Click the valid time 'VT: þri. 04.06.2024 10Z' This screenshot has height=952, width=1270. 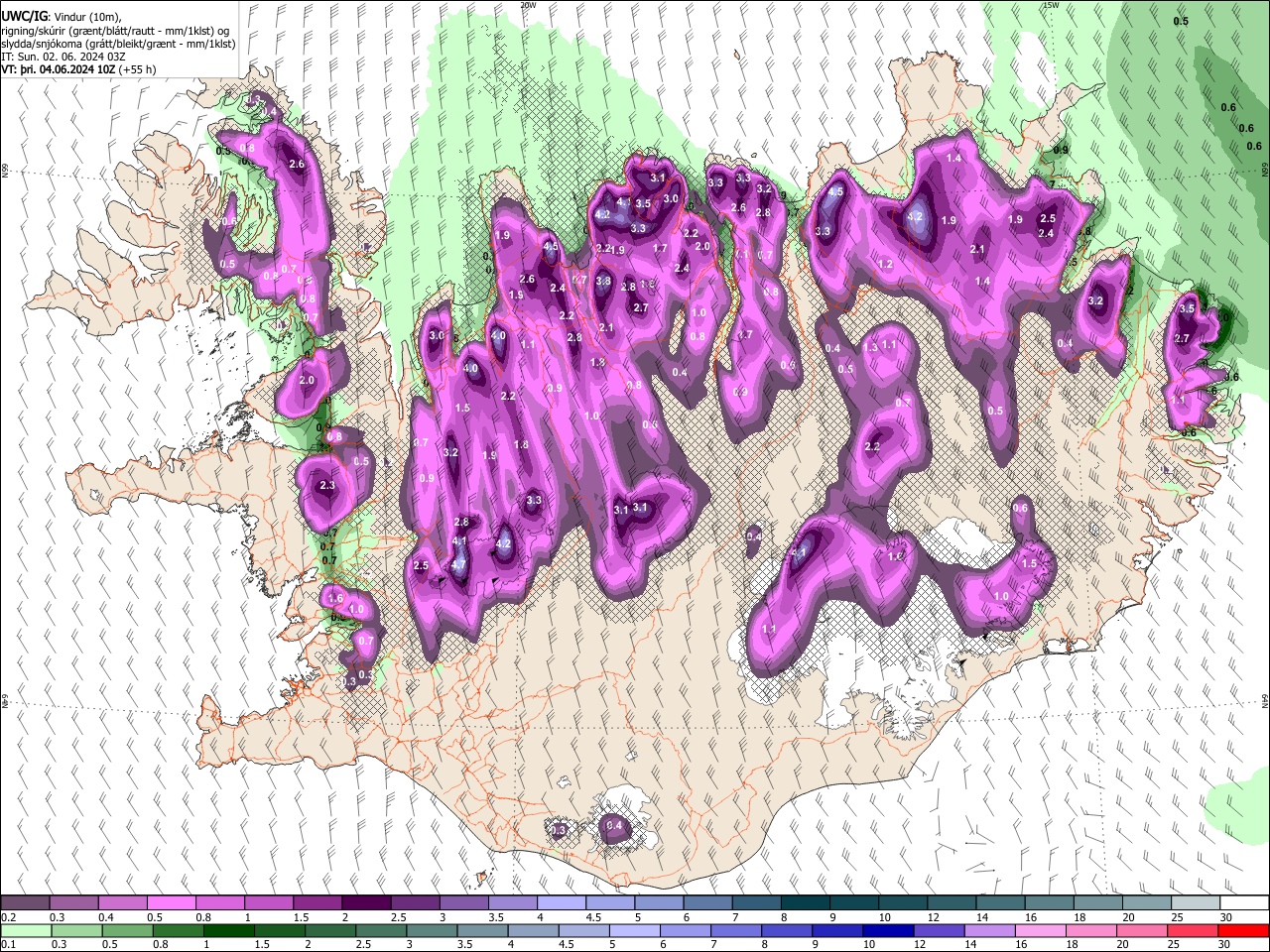point(58,69)
